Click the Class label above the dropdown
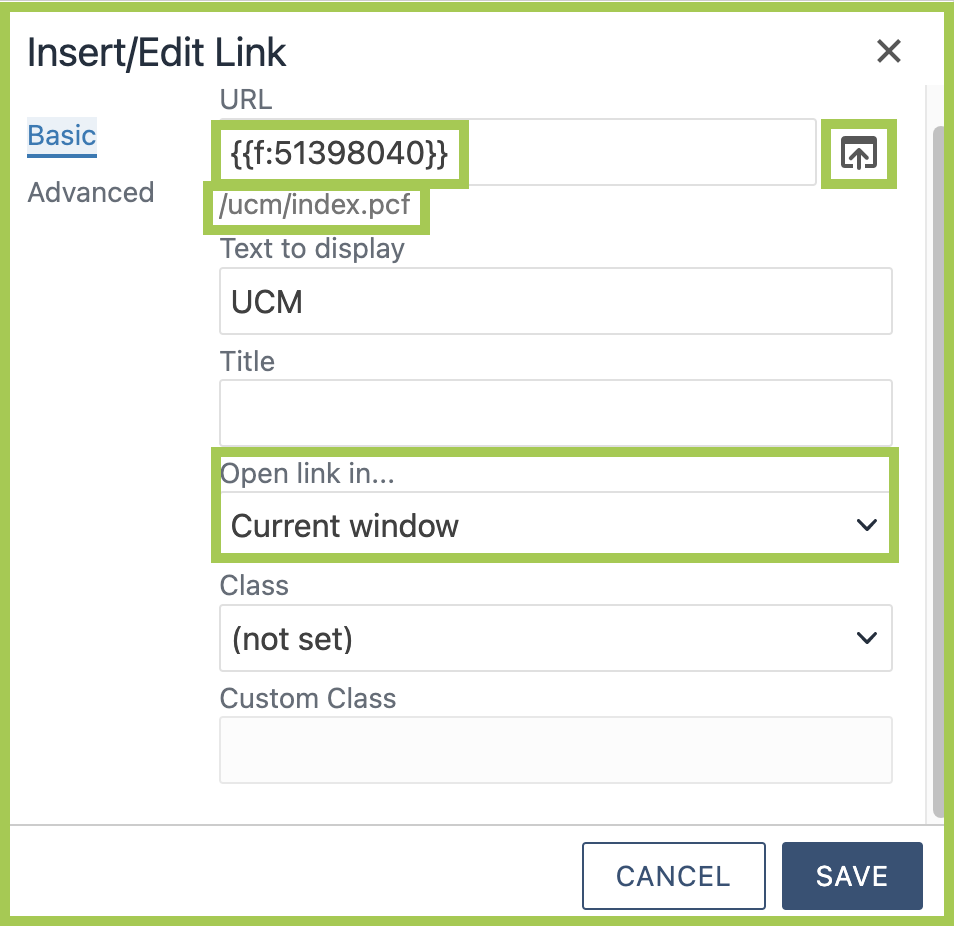The height and width of the screenshot is (926, 954). (254, 585)
